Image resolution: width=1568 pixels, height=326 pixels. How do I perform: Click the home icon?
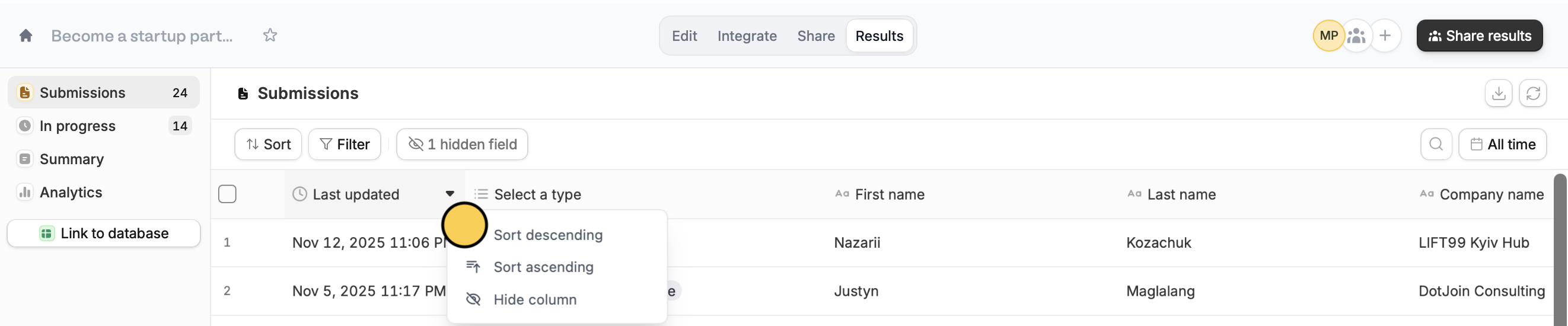[26, 36]
